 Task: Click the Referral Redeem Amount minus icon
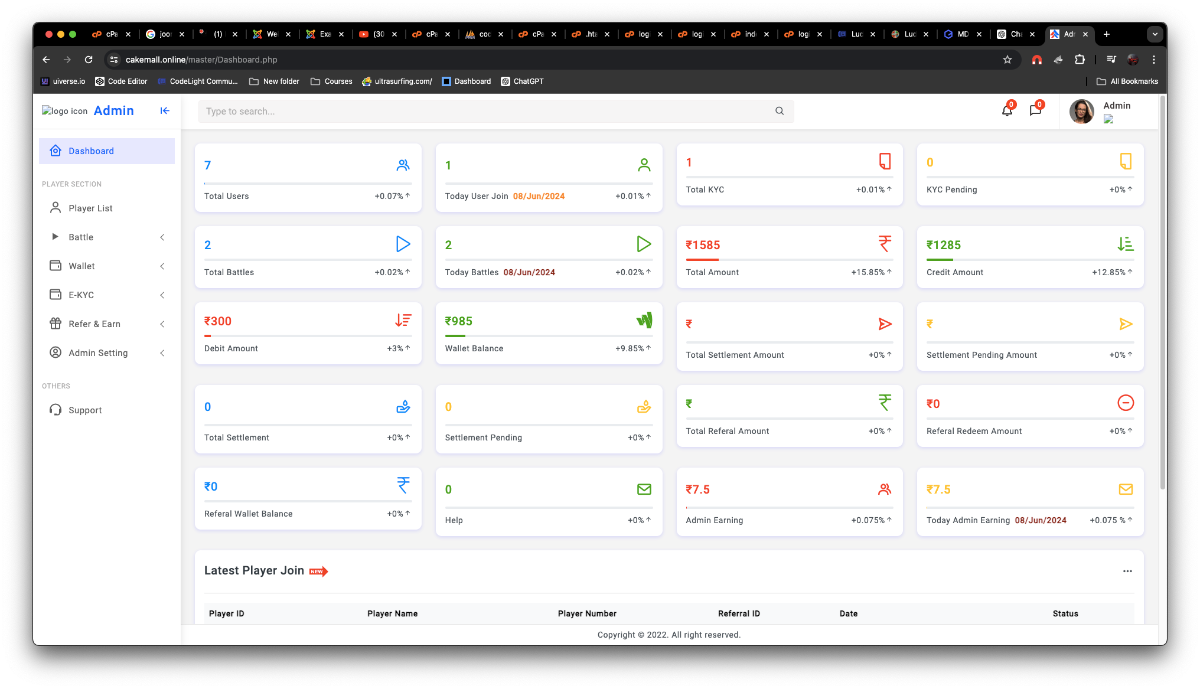(1125, 403)
